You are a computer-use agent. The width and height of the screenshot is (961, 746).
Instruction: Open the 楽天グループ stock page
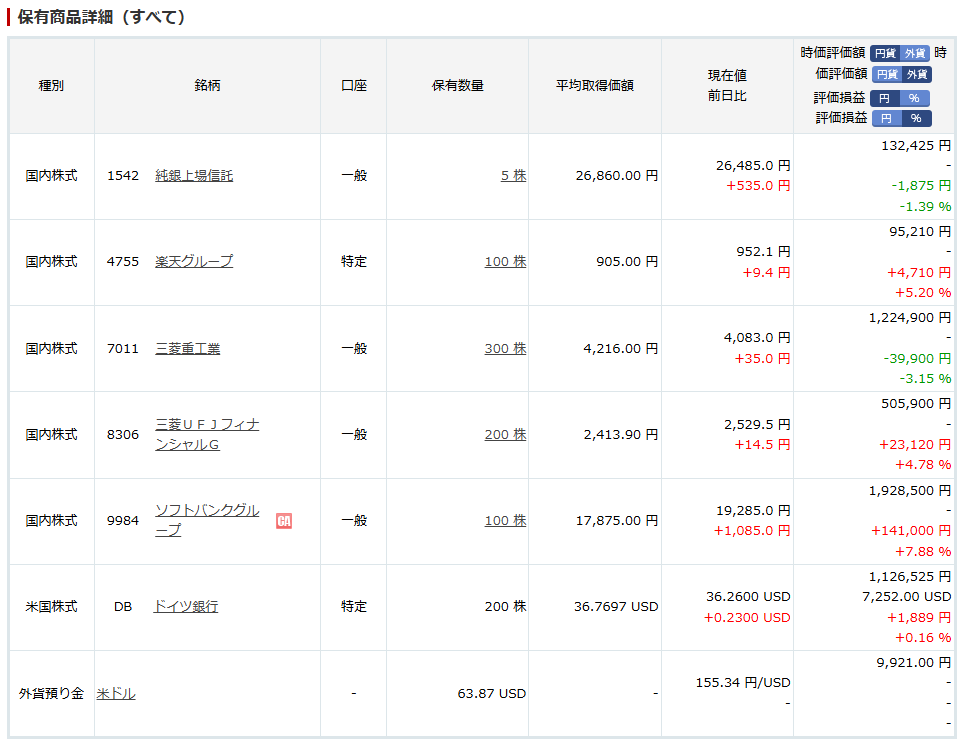click(194, 262)
